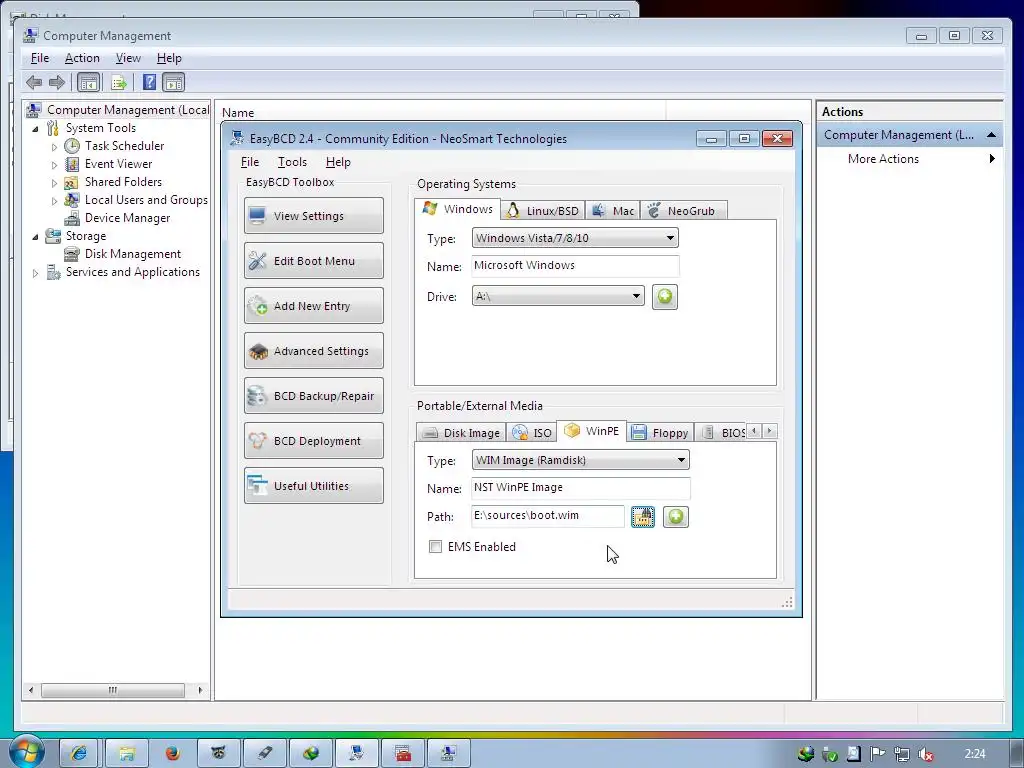Click the muted volume tray icon
Viewport: 1024px width, 768px height.
click(925, 754)
